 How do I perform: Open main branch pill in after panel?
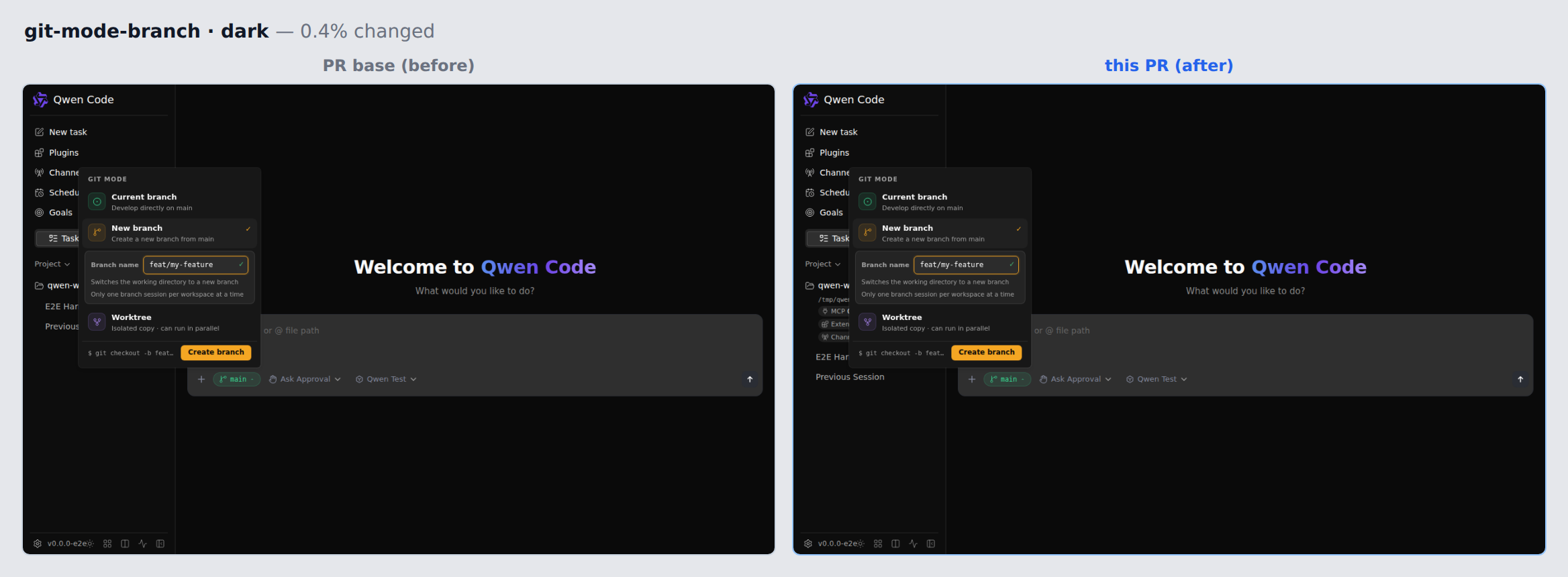pos(1008,379)
